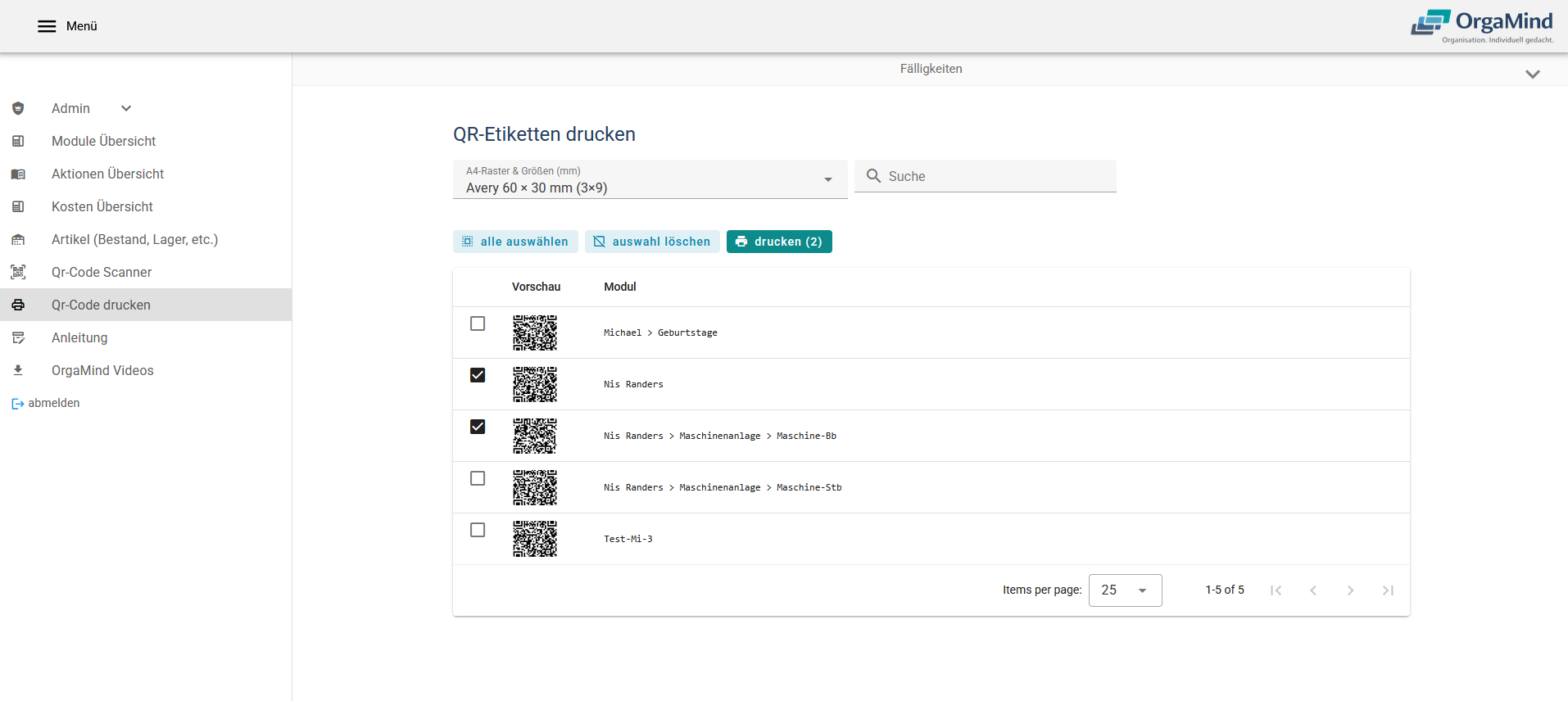Click the OrgaMind logo in header

(1481, 26)
